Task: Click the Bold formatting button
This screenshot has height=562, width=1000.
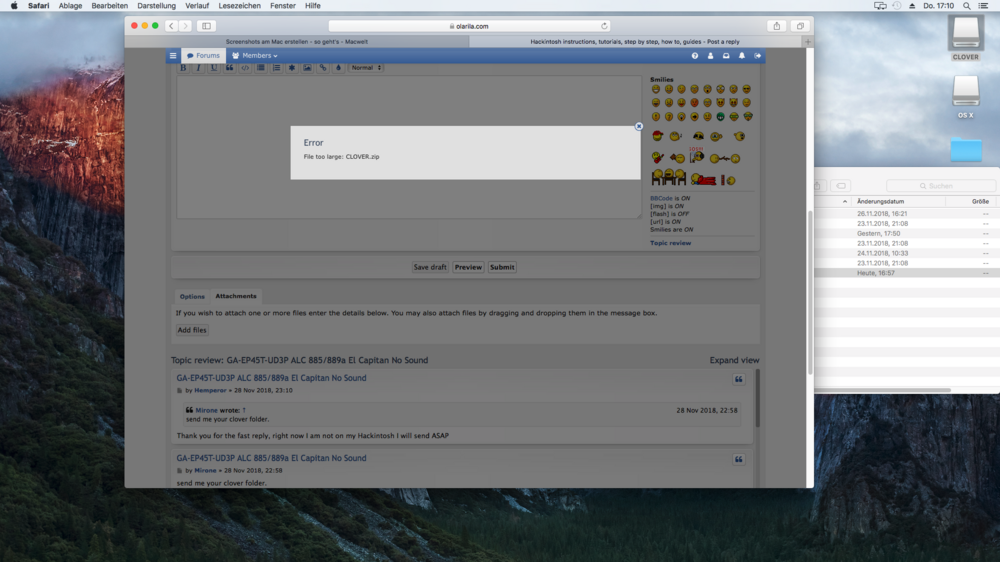Action: pos(183,68)
